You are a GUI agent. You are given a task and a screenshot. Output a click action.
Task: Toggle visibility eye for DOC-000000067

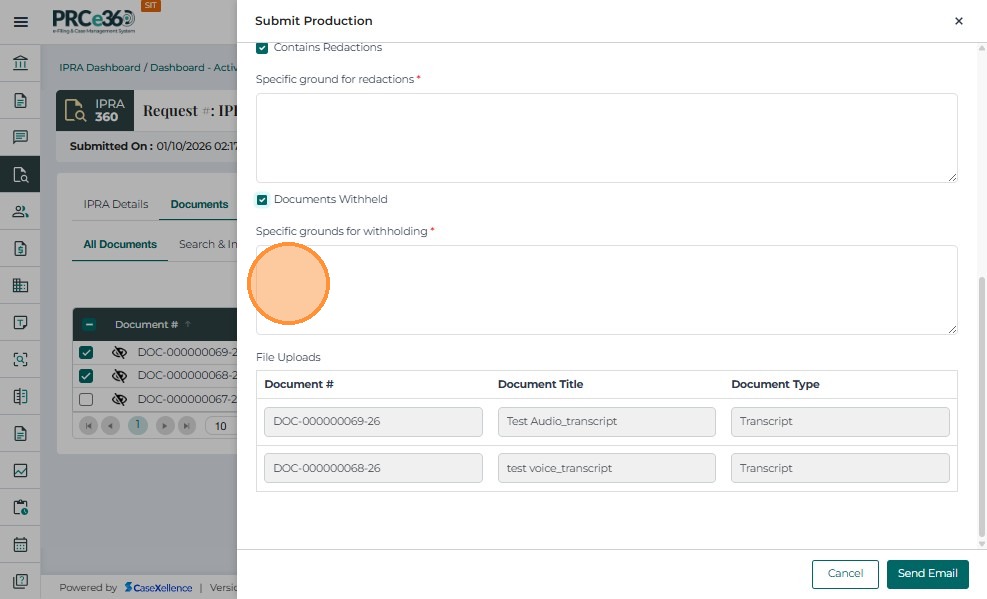119,400
